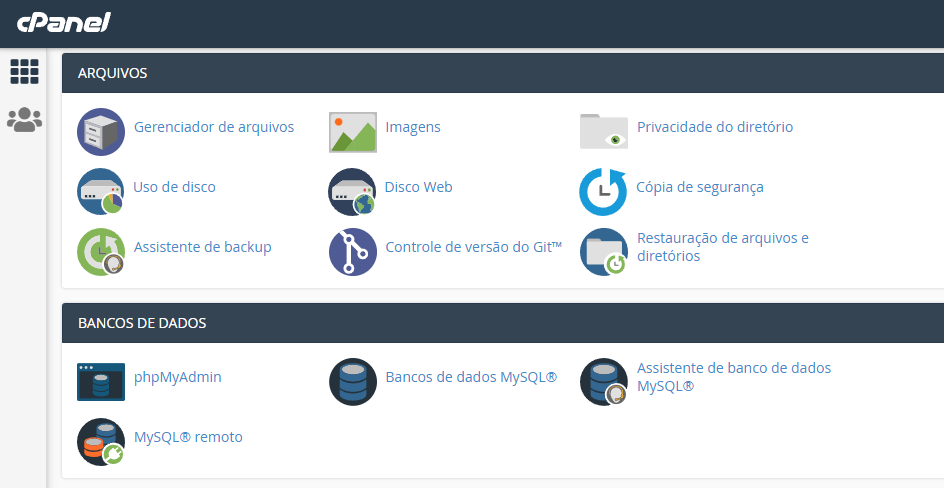Click the cPanel logo
Screen dimensions: 944x488
(64, 23)
